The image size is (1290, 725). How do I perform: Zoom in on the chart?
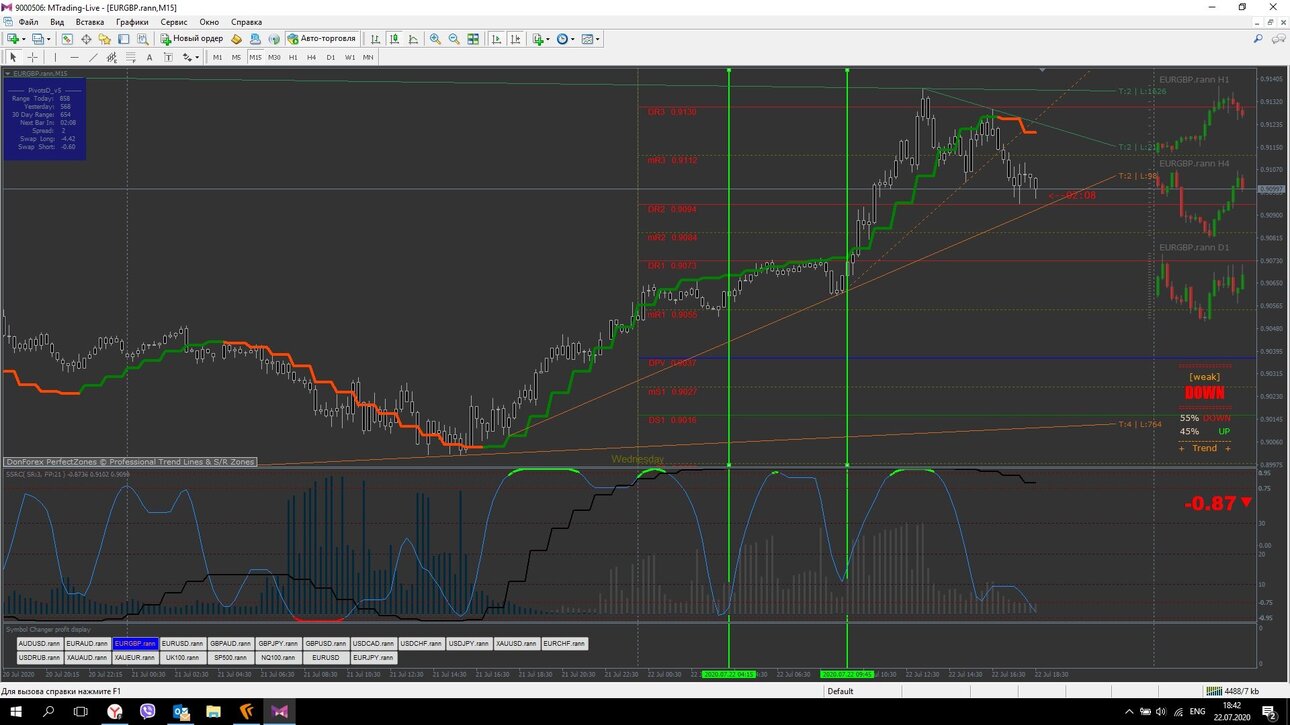[435, 39]
